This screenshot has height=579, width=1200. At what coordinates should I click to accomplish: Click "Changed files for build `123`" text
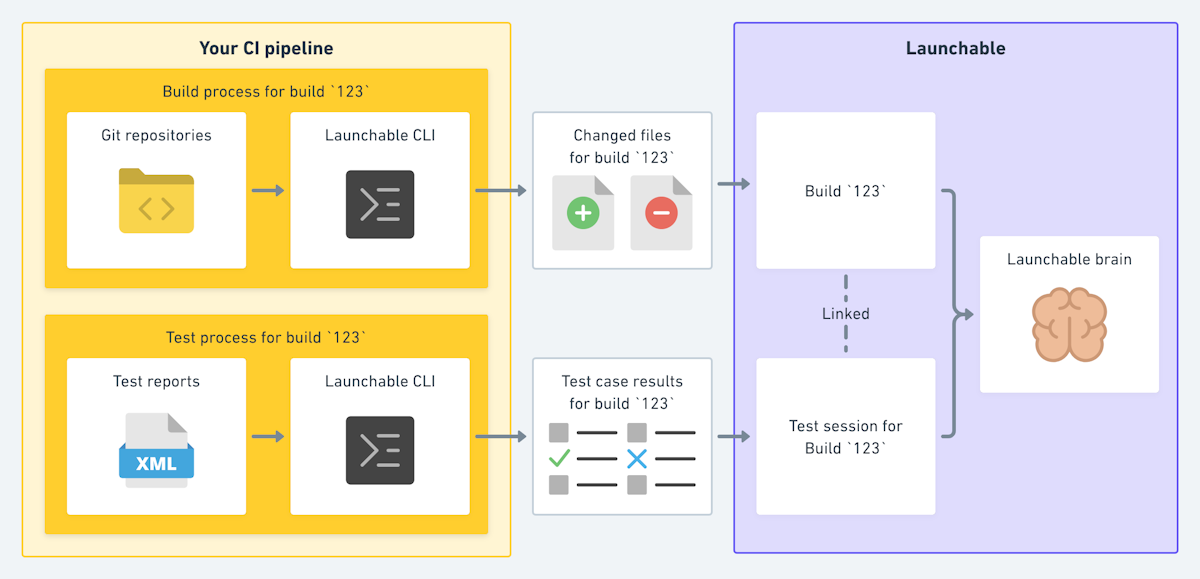[x=622, y=146]
